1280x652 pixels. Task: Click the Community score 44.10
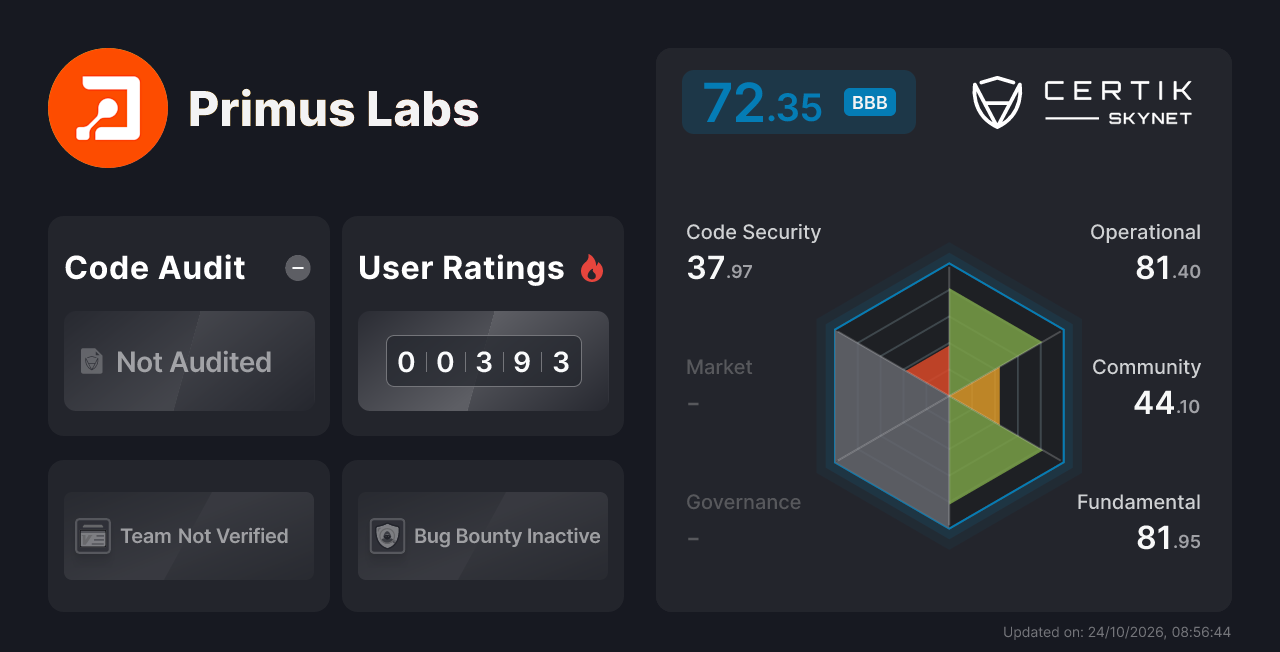pyautogui.click(x=1167, y=403)
